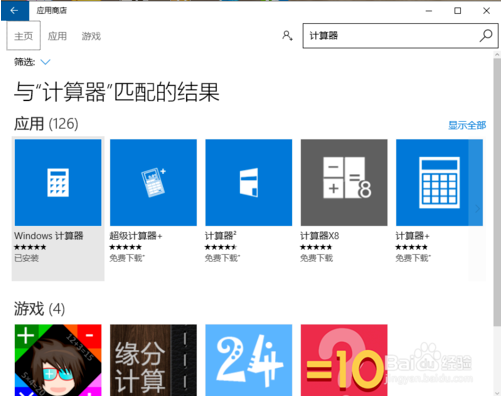
Task: Open the 超级计算器+ app tile
Action: (x=153, y=182)
